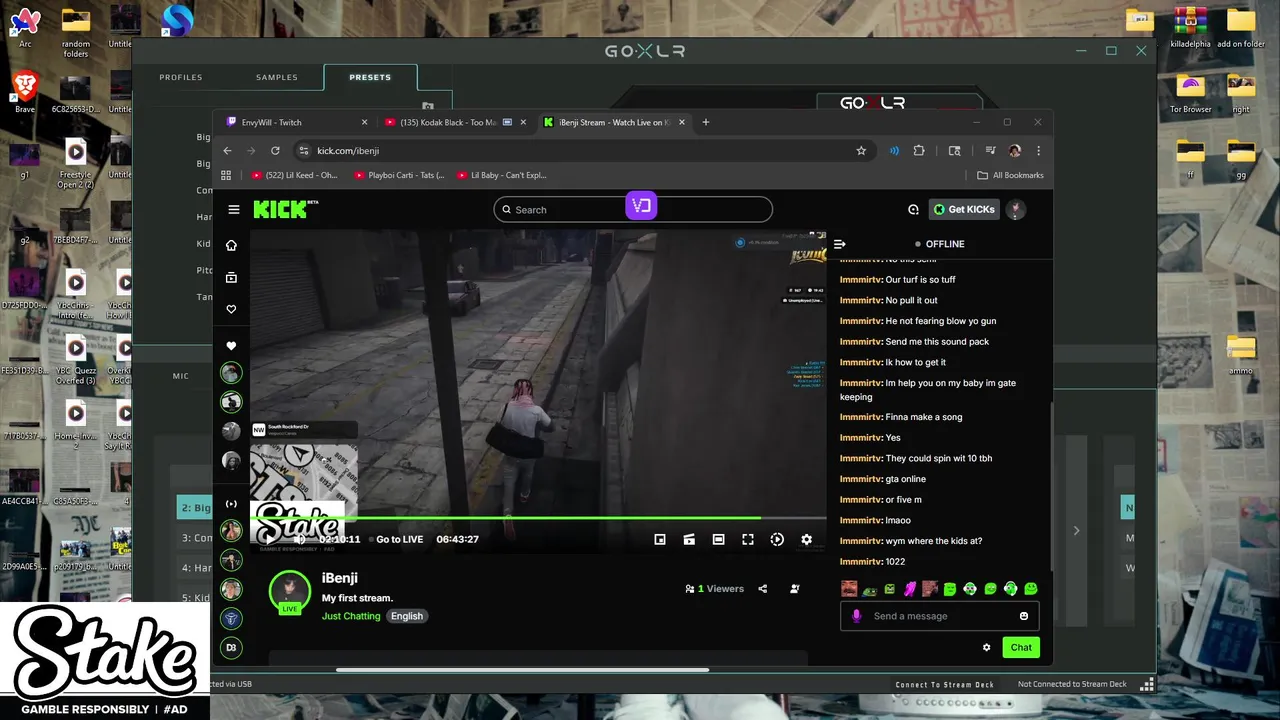Bookmark page with star icon
Image resolution: width=1280 pixels, height=720 pixels.
[x=861, y=151]
